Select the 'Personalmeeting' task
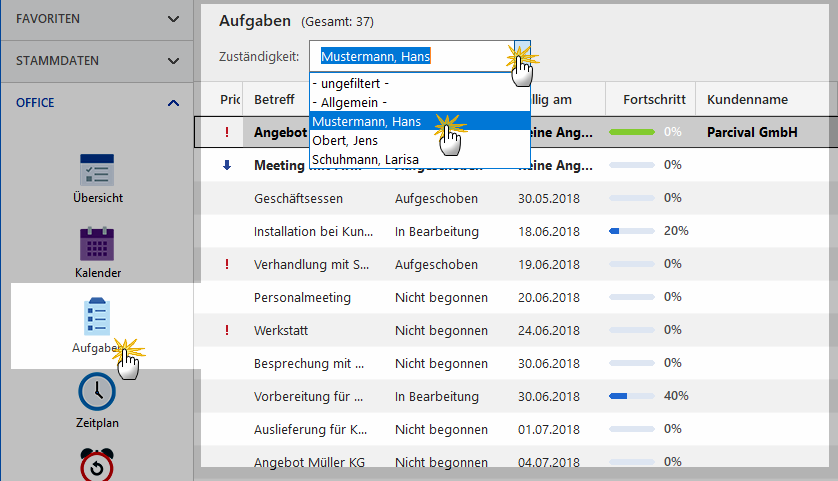Viewport: 838px width, 481px height. point(302,297)
